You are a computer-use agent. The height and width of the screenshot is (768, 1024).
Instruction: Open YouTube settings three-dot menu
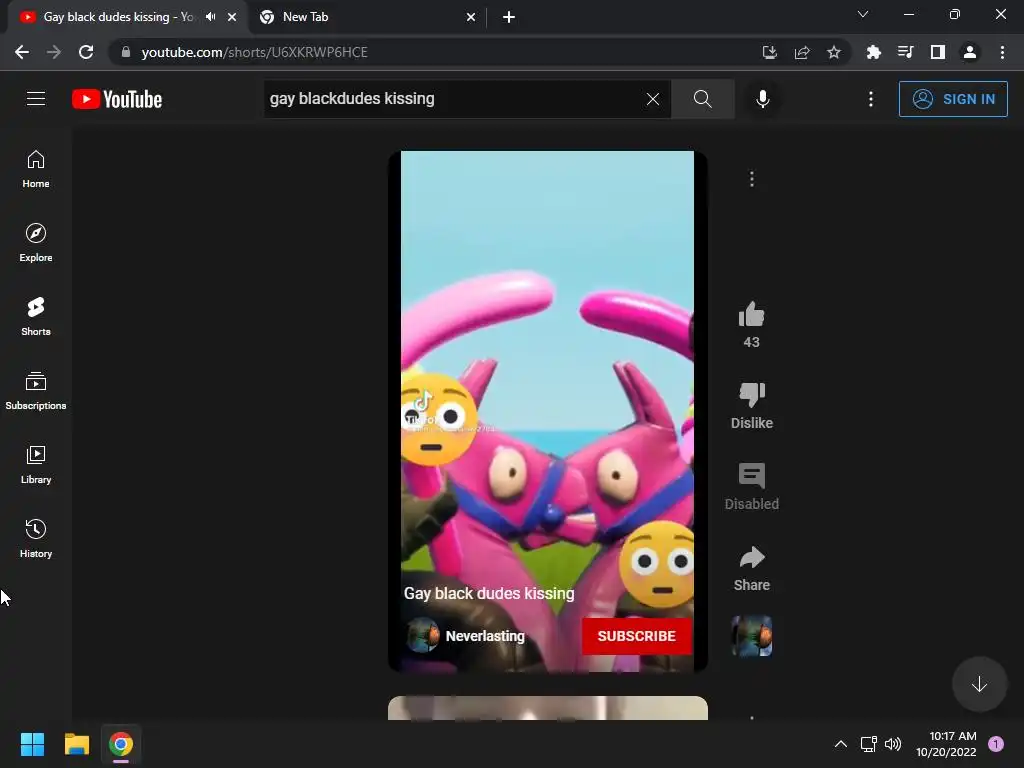871,99
